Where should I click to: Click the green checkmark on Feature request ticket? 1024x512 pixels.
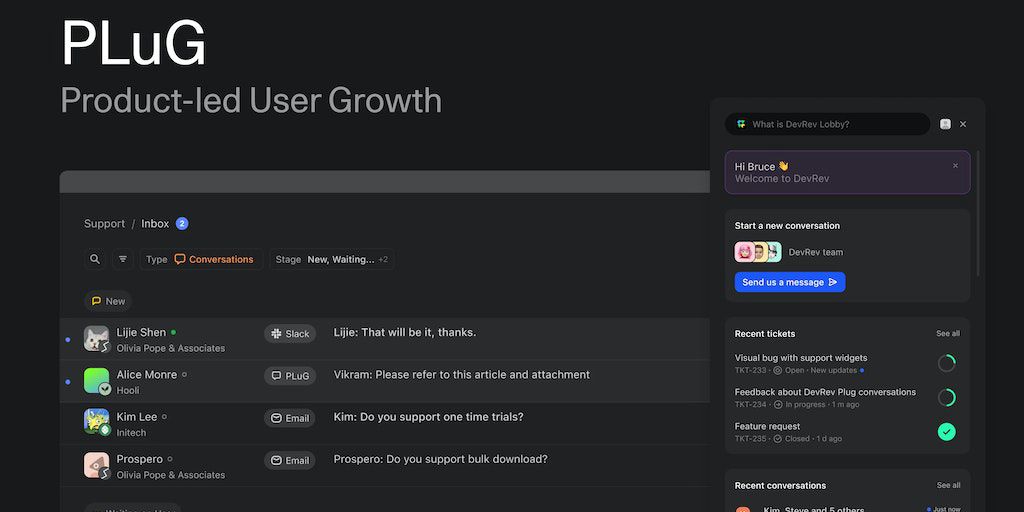click(x=946, y=432)
